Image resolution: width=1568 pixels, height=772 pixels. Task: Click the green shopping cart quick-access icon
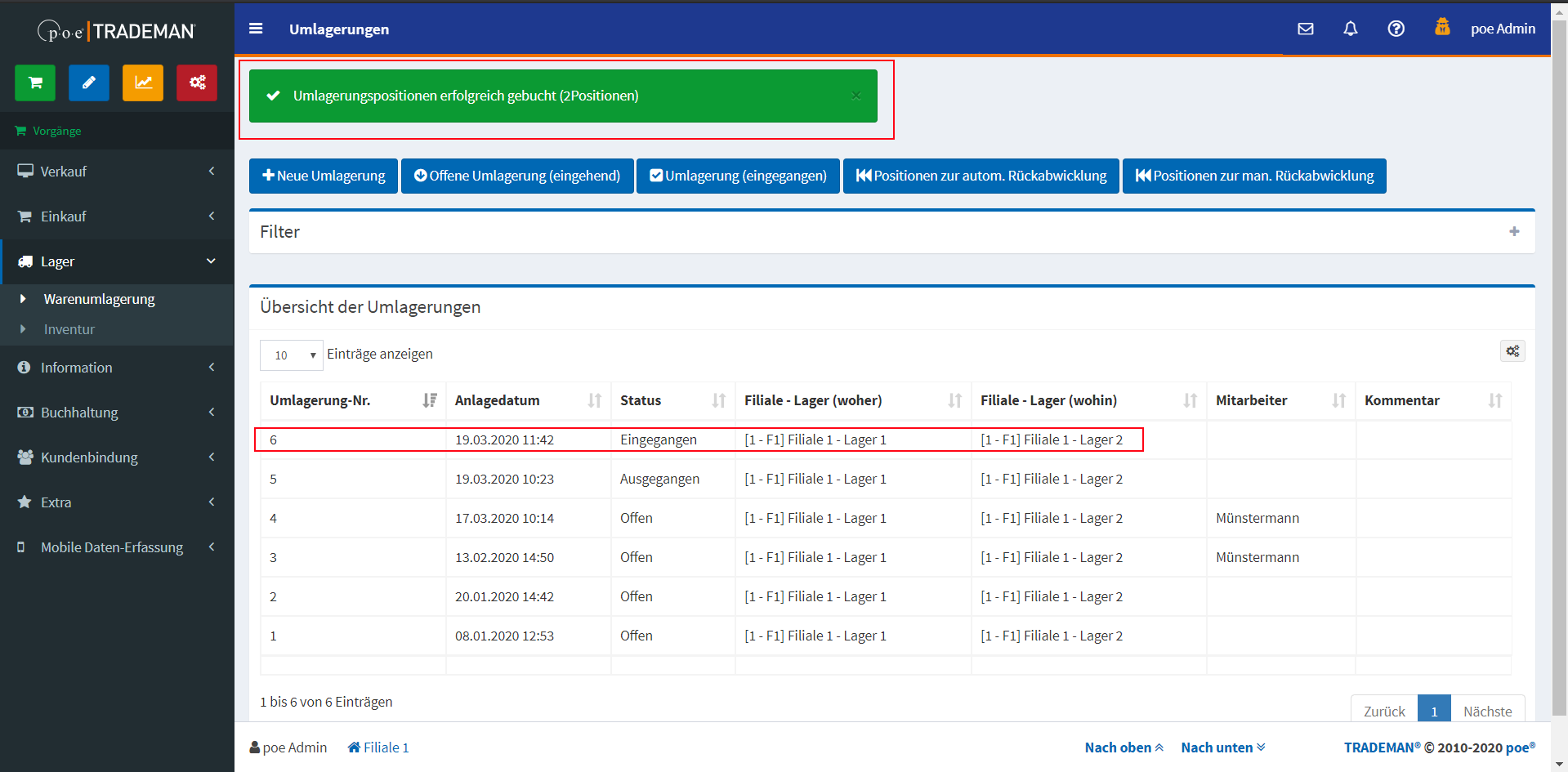pyautogui.click(x=35, y=83)
